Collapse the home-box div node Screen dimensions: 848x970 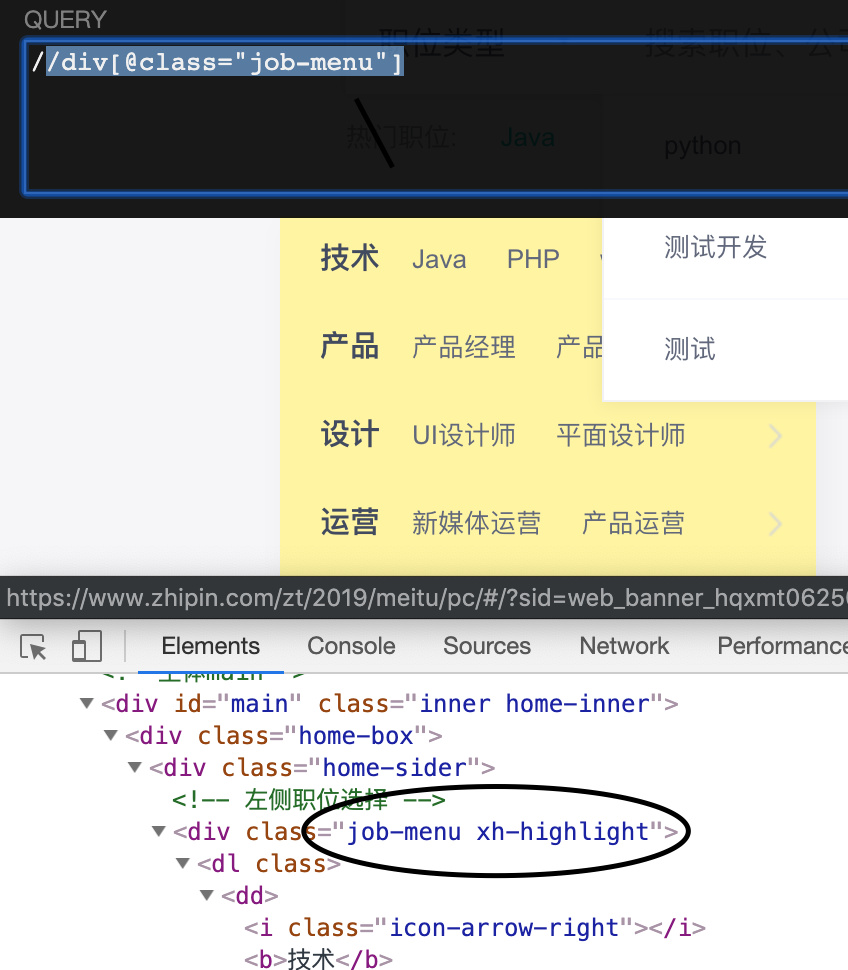click(x=111, y=736)
